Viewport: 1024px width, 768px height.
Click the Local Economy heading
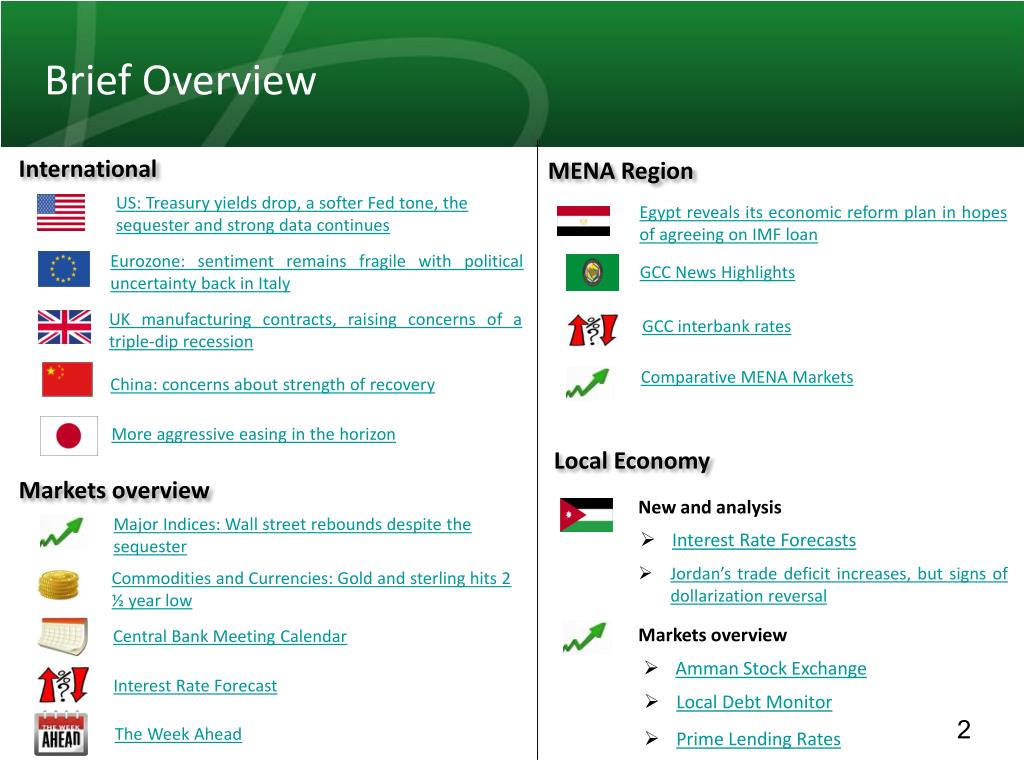click(632, 461)
